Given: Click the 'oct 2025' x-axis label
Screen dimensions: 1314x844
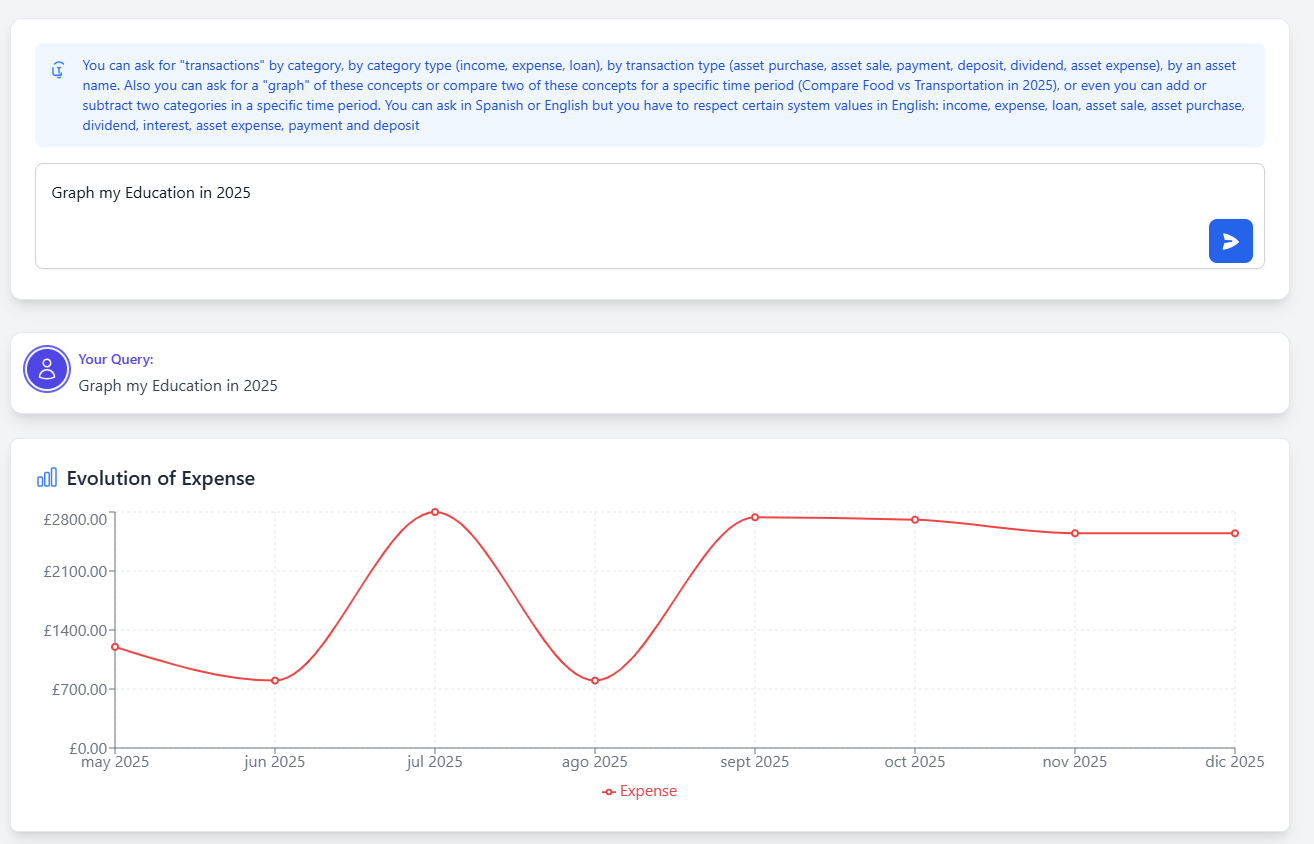Looking at the screenshot, I should tap(915, 762).
